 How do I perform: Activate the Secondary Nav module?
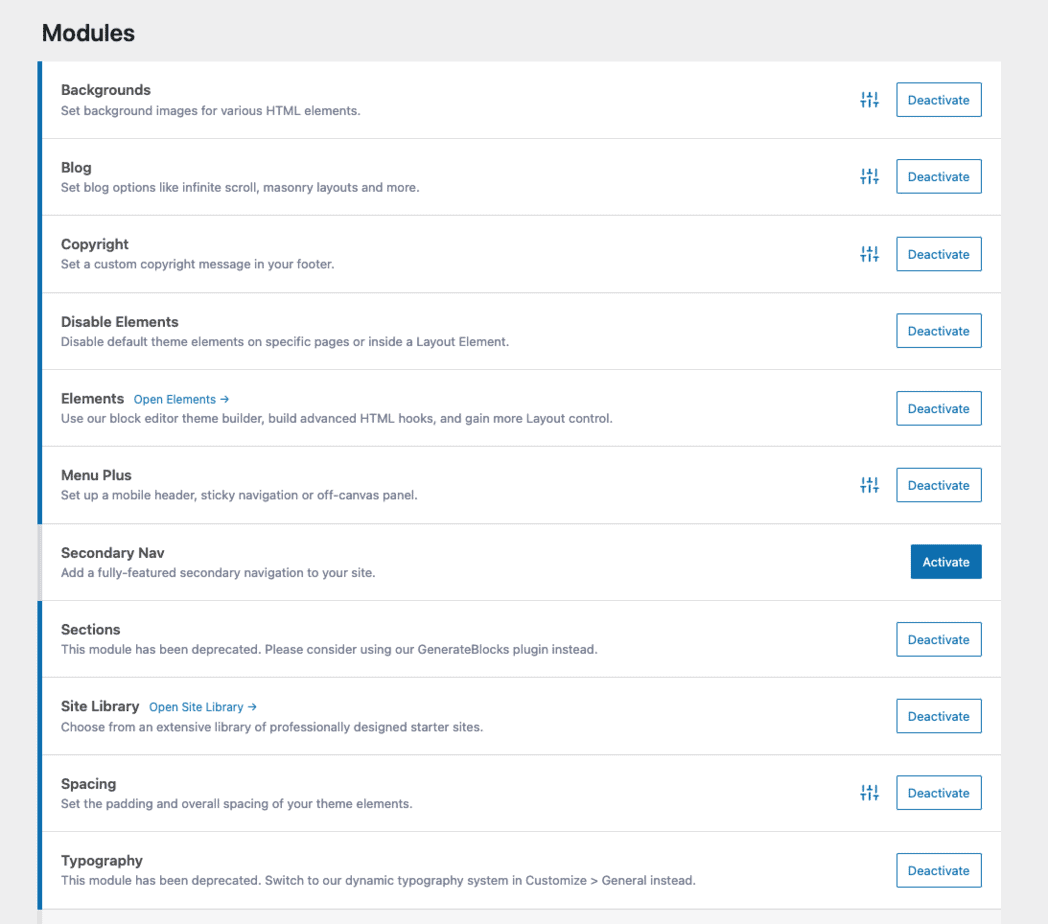tap(945, 561)
